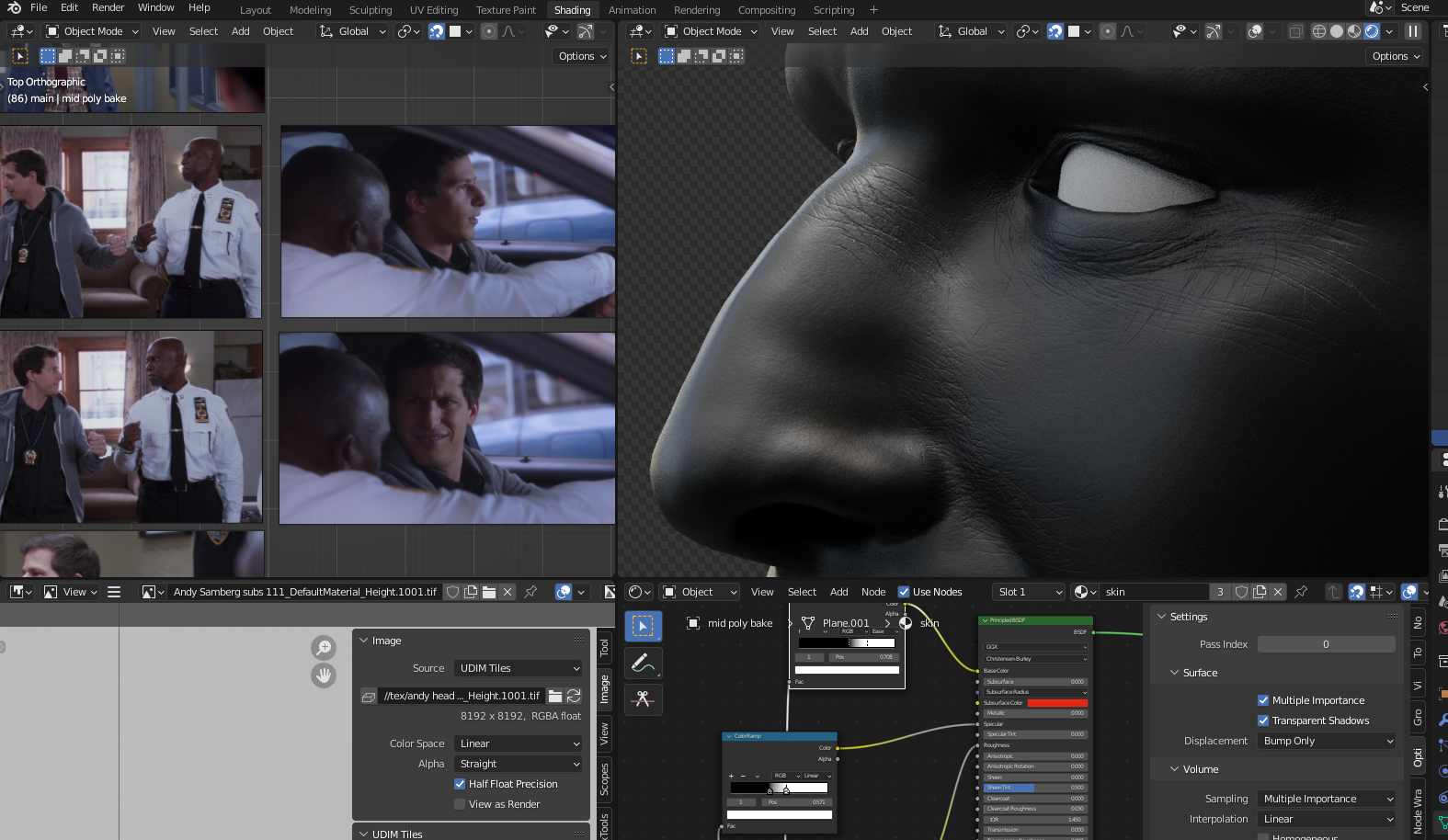1448x840 pixels.
Task: Collapse the Volume subpanel
Action: [x=1175, y=769]
